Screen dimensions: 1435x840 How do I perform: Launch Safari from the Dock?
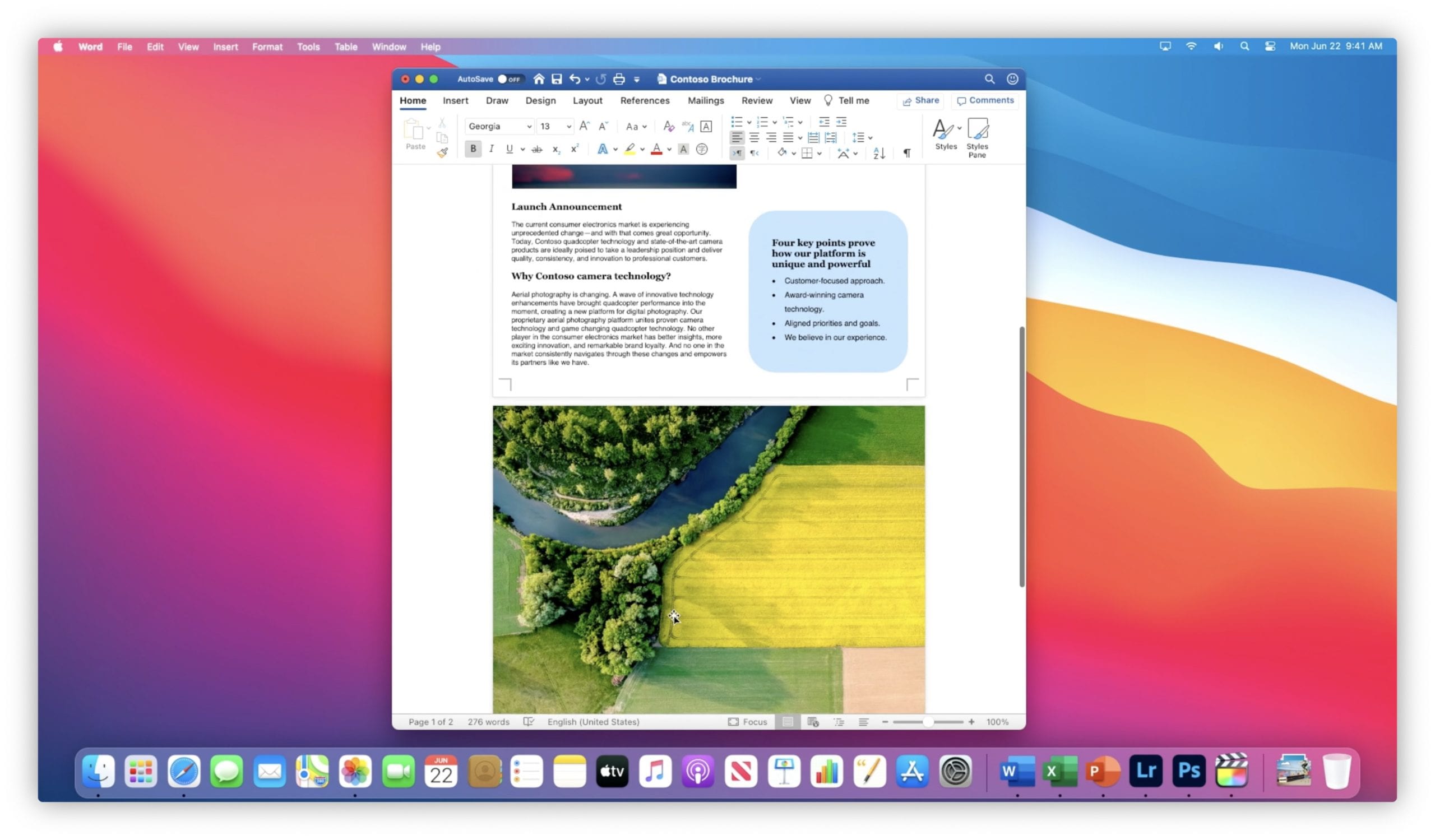(183, 771)
